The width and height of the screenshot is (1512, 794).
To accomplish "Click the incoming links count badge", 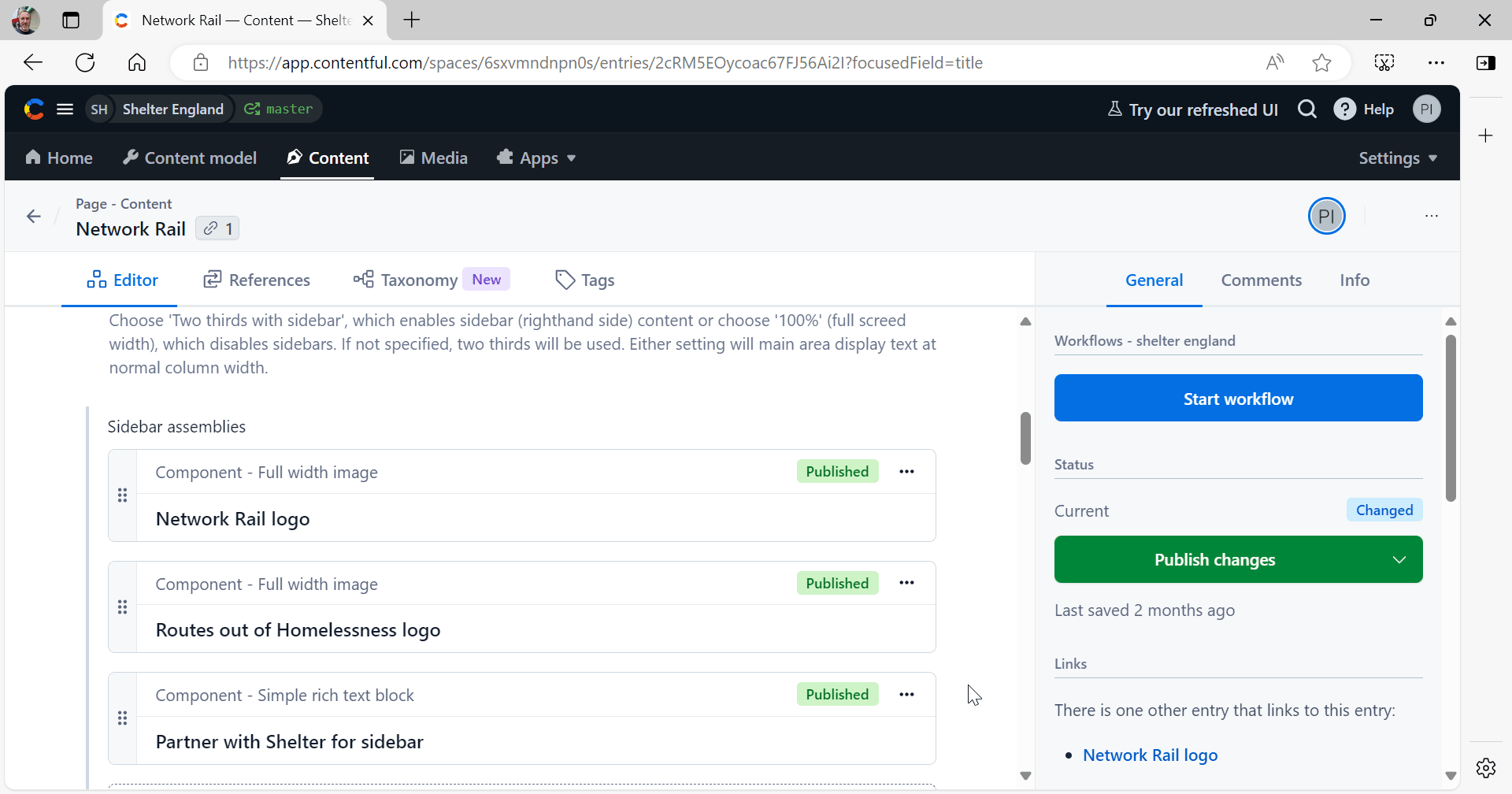I will coord(217,228).
